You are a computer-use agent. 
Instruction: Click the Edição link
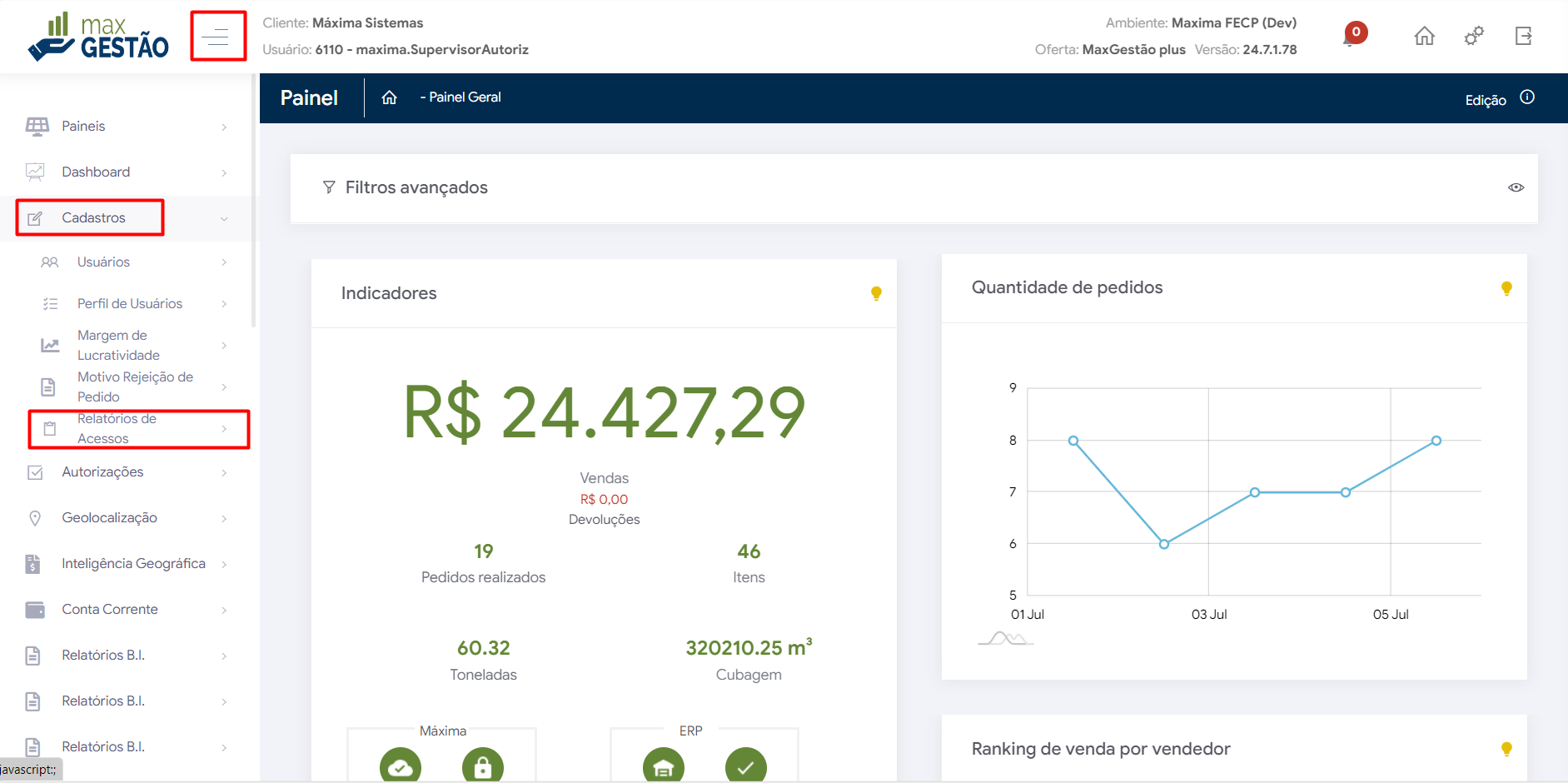tap(1485, 100)
